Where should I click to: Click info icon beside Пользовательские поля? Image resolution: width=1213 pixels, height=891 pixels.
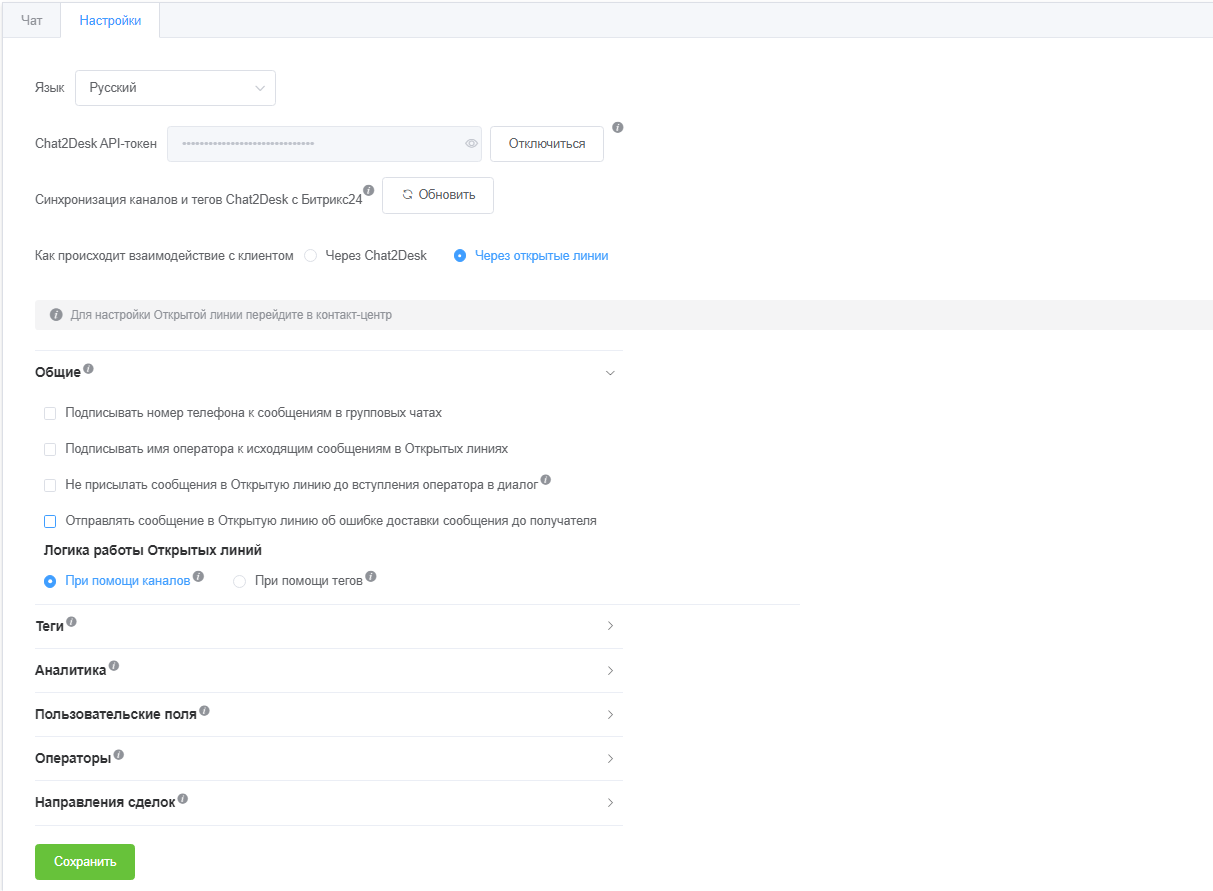pos(204,710)
